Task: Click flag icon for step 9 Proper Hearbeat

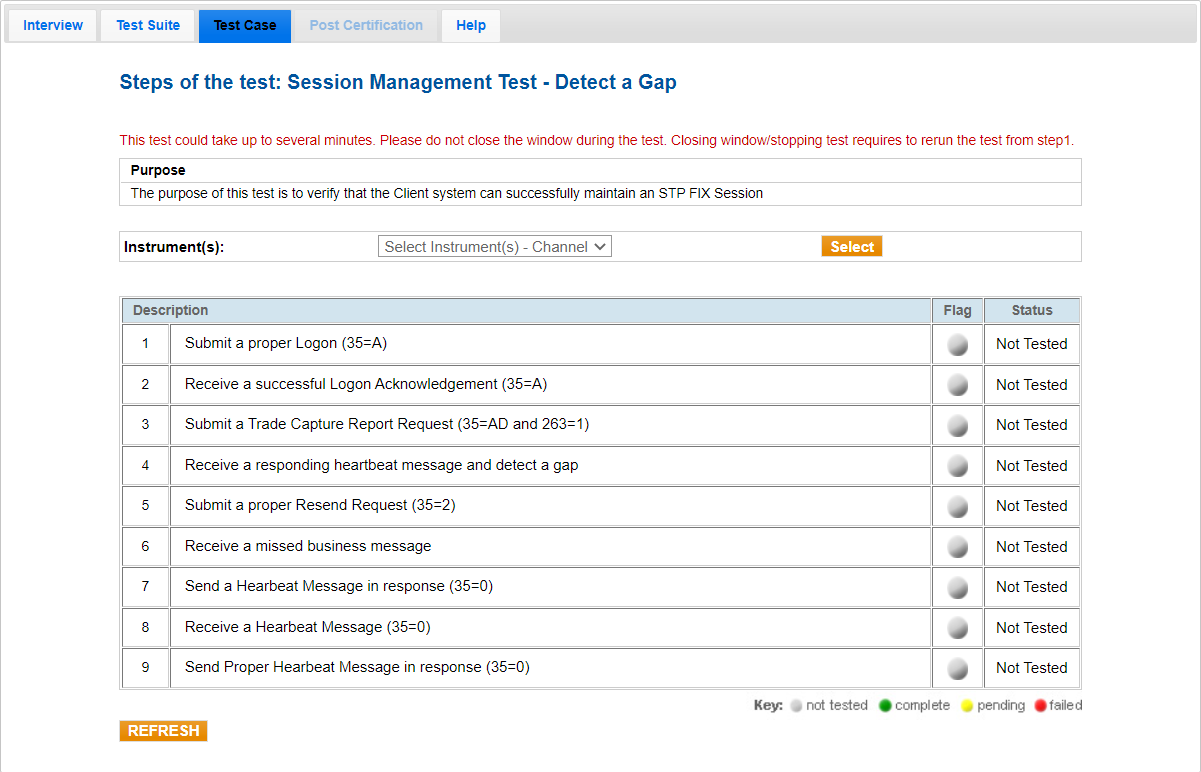Action: pyautogui.click(x=957, y=669)
